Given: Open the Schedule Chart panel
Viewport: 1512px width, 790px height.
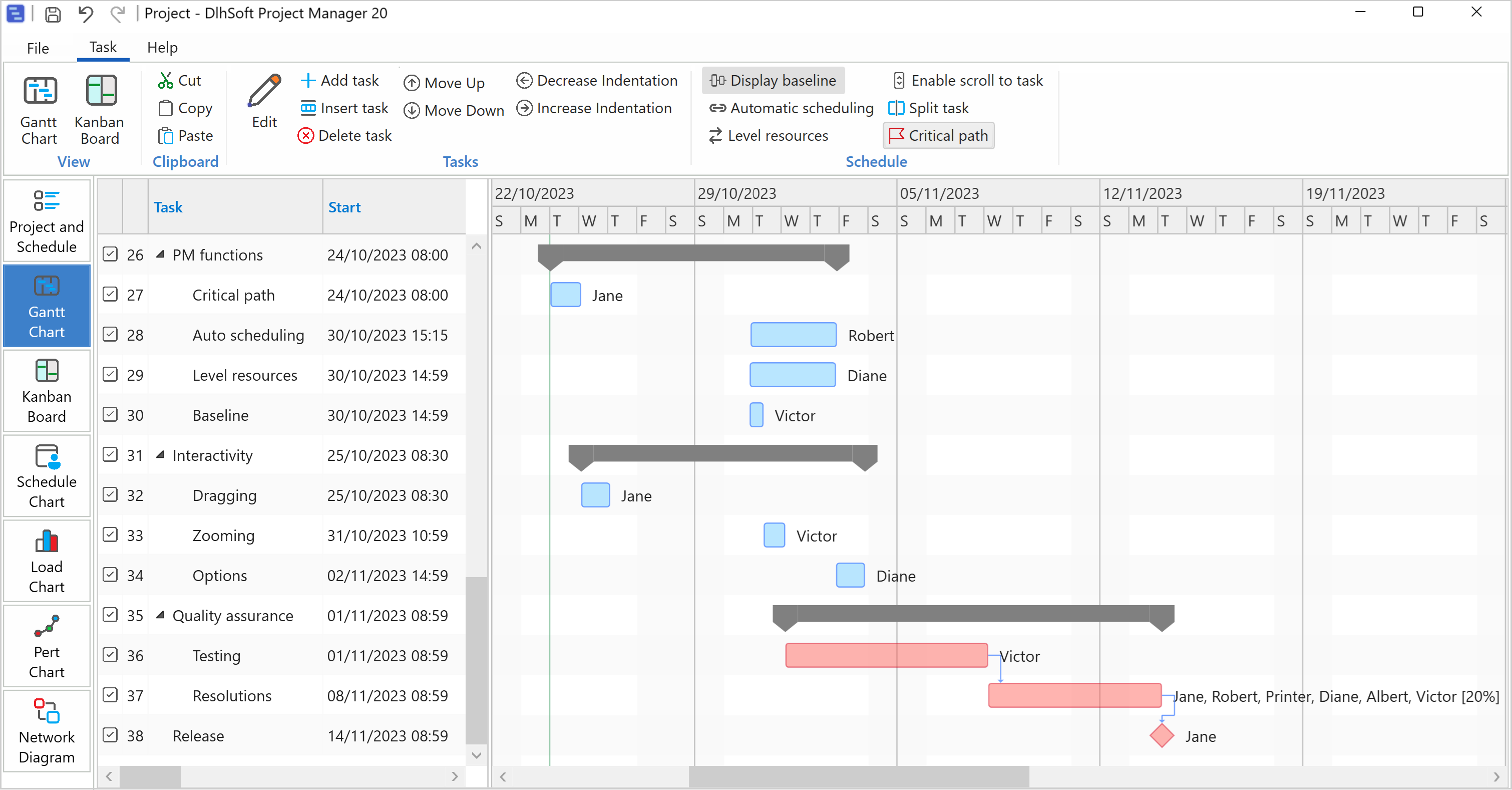Looking at the screenshot, I should tap(47, 476).
